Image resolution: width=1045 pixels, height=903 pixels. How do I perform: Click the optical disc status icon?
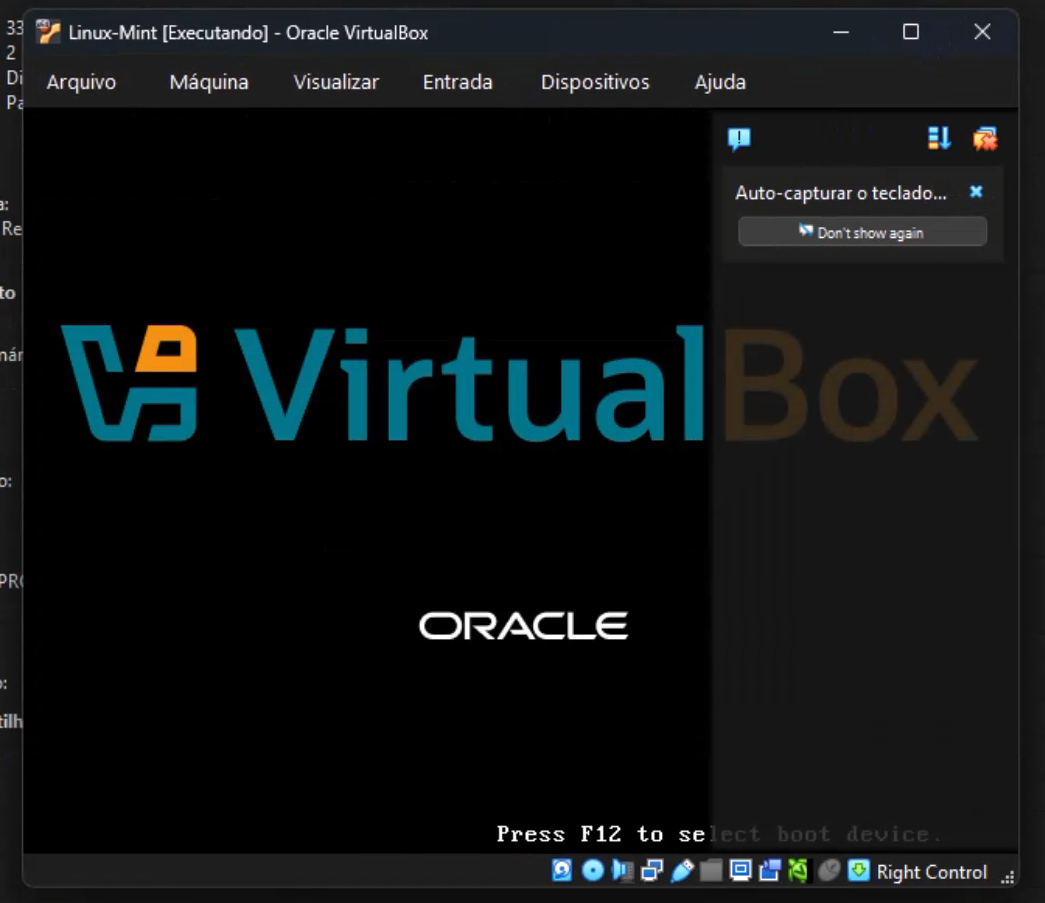592,870
